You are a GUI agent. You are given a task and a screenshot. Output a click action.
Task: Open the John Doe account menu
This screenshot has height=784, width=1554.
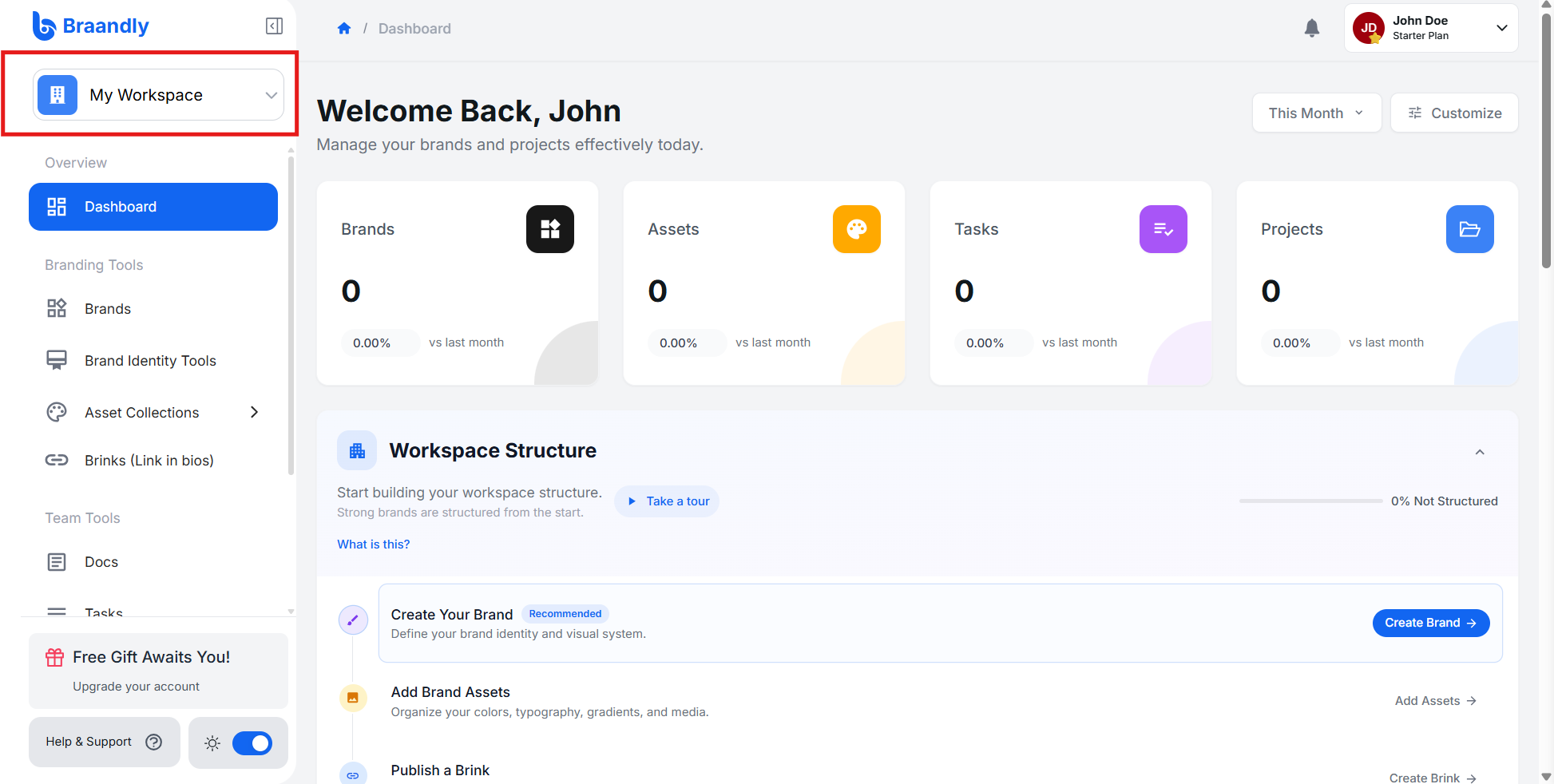pyautogui.click(x=1431, y=28)
